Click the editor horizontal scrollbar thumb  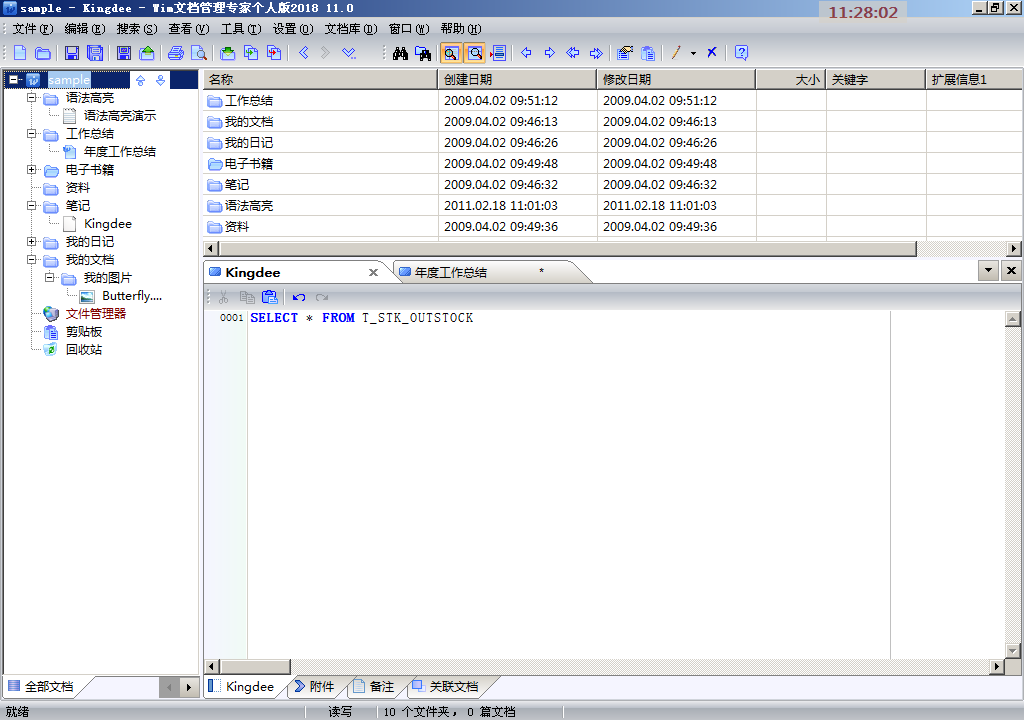point(255,666)
